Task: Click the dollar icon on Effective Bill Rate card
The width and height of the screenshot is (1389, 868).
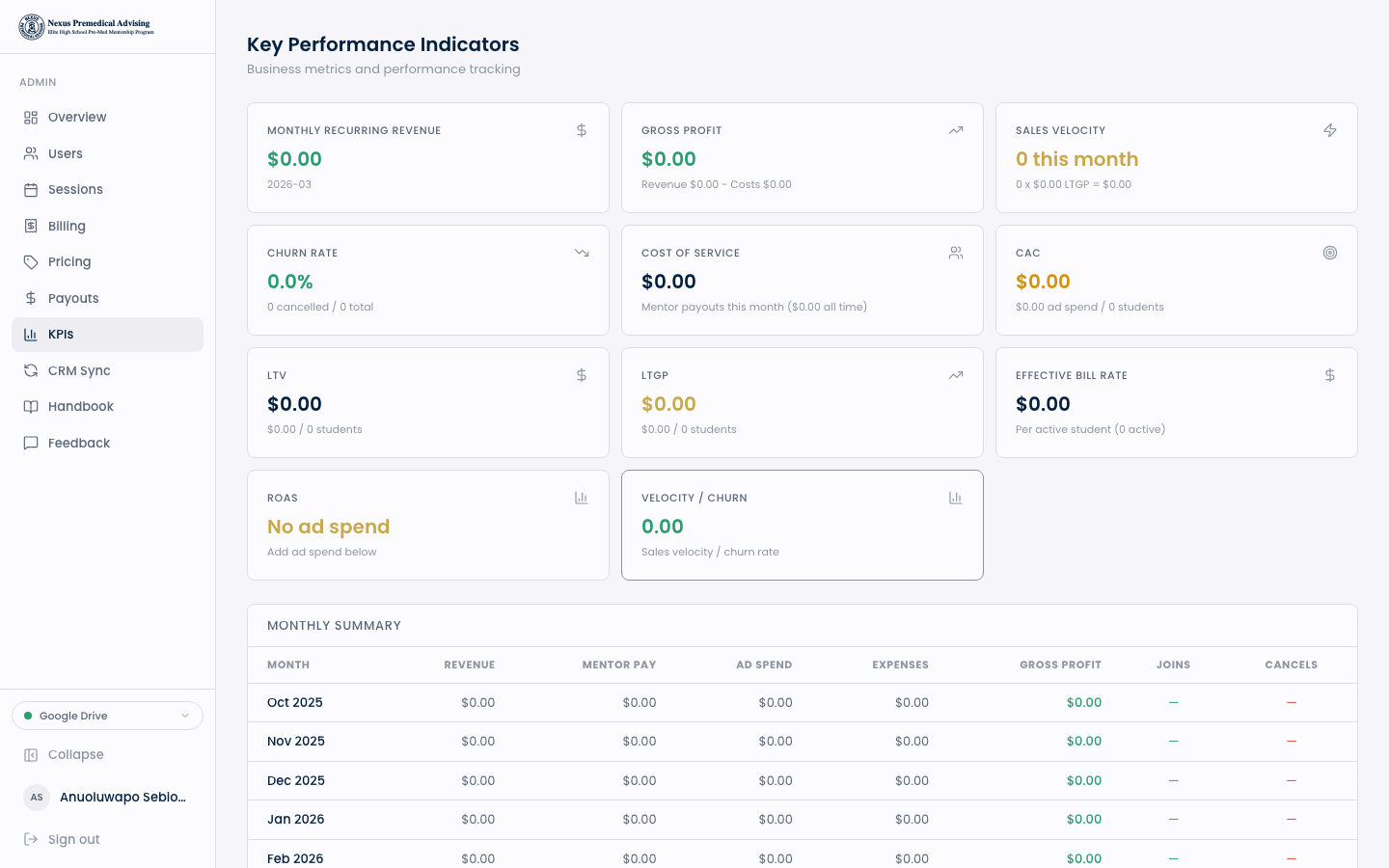Action: 1330,375
